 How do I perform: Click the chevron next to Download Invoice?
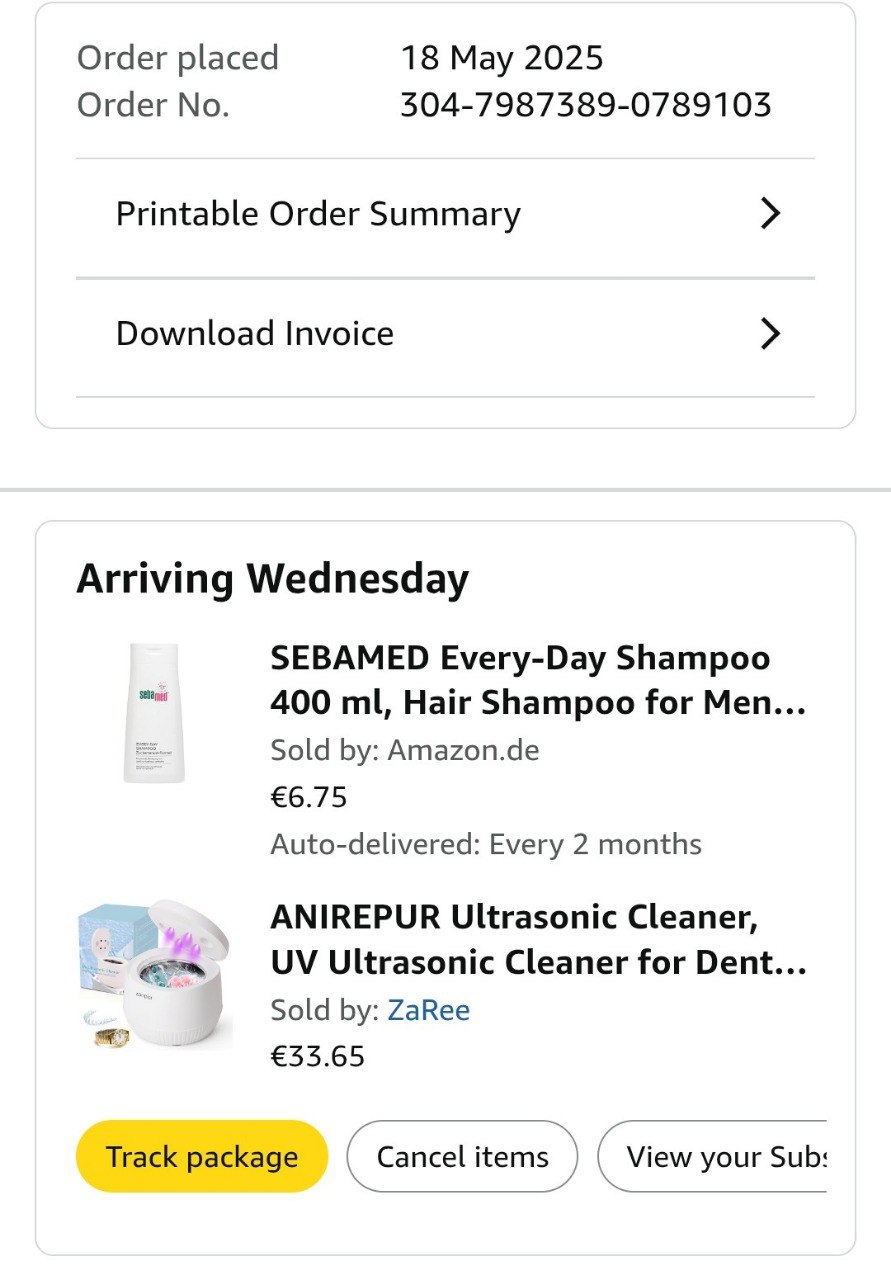(769, 334)
